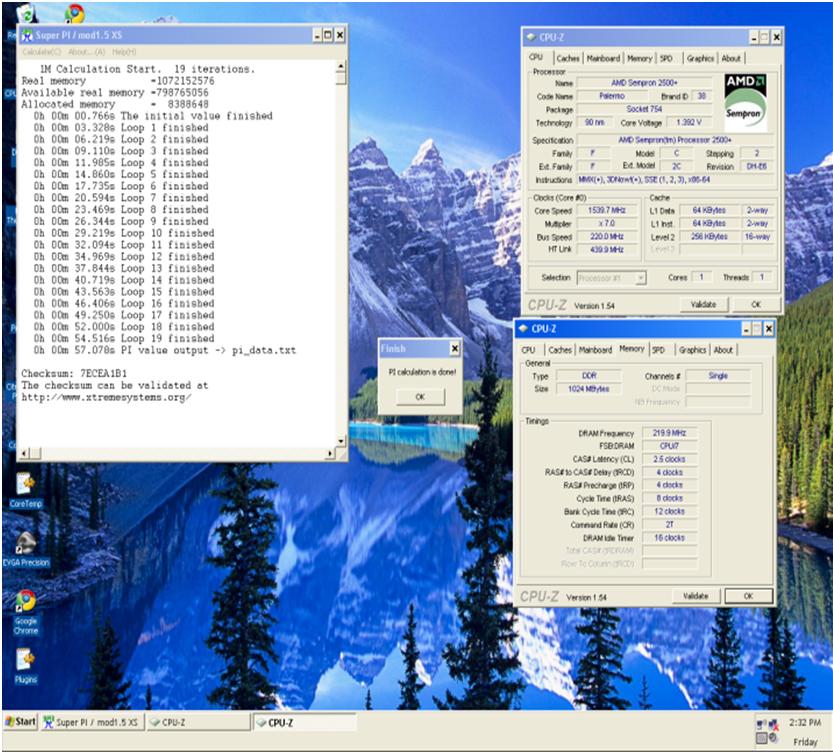Screen dimensions: 833x754
Task: Open the Start menu
Action: (20, 722)
